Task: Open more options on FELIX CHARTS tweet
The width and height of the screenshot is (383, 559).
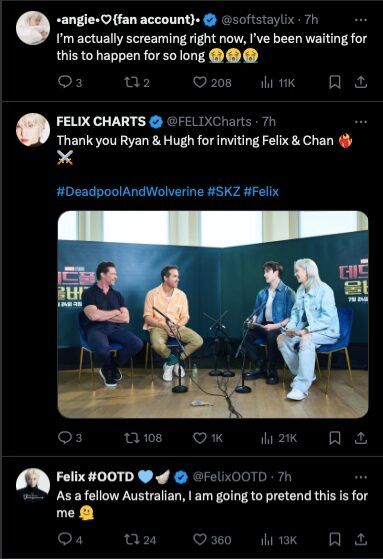Action: pyautogui.click(x=361, y=122)
